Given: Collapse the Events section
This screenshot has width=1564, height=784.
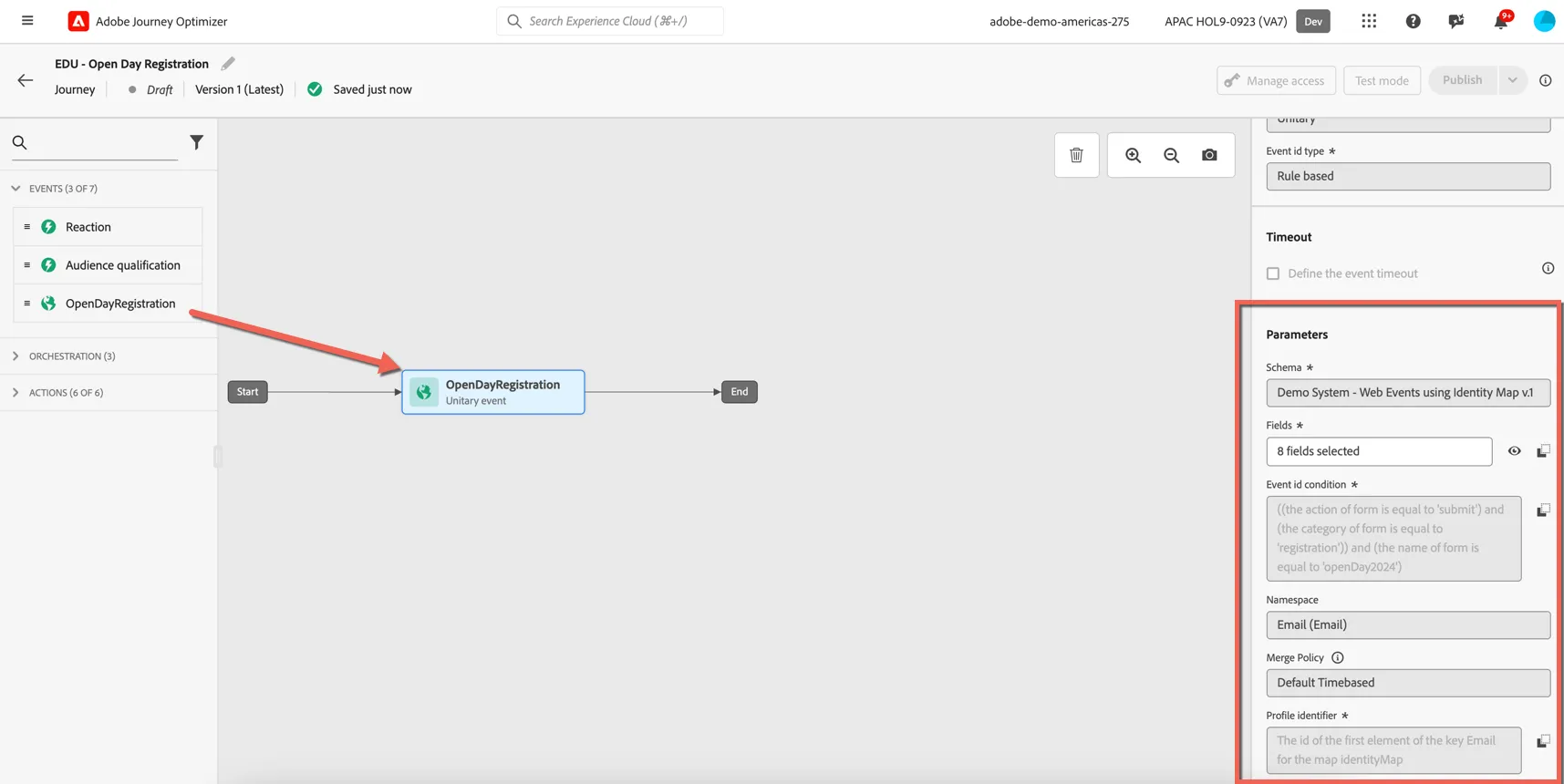Looking at the screenshot, I should 16,189.
